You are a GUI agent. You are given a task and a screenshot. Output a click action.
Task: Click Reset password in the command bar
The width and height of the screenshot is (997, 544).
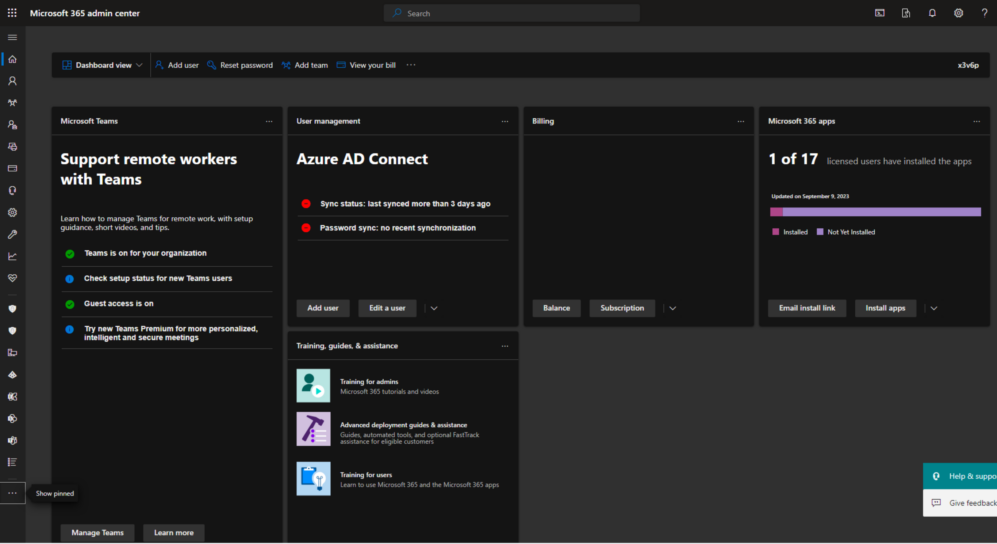(x=240, y=65)
